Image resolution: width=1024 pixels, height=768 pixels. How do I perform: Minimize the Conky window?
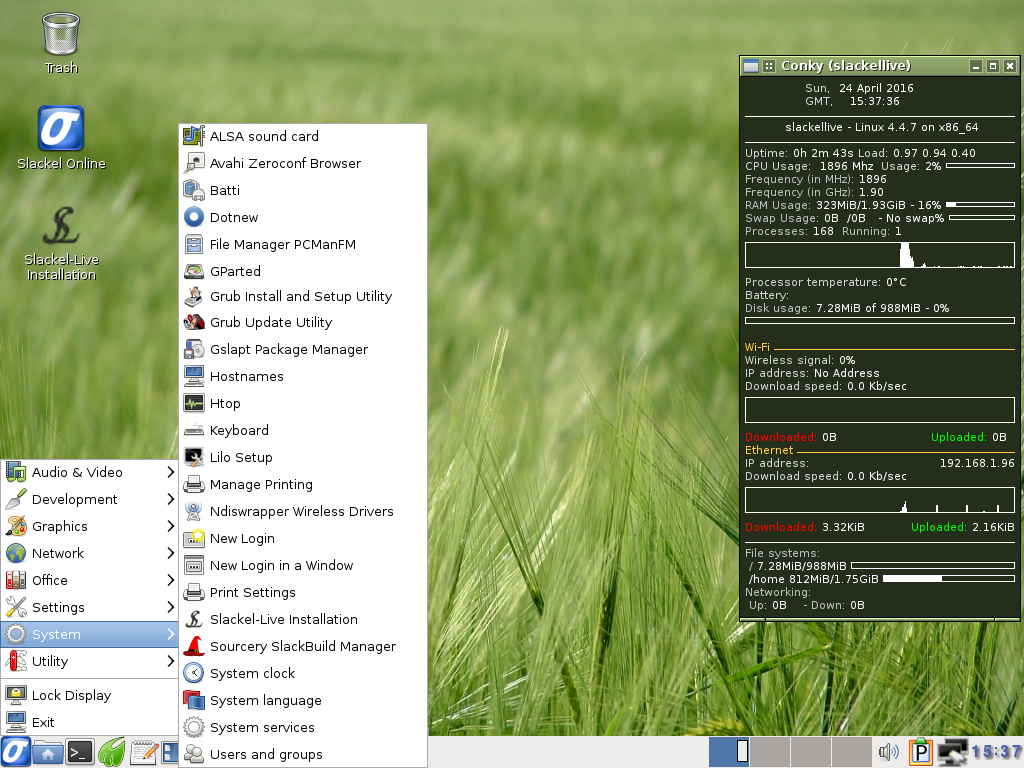[976, 66]
